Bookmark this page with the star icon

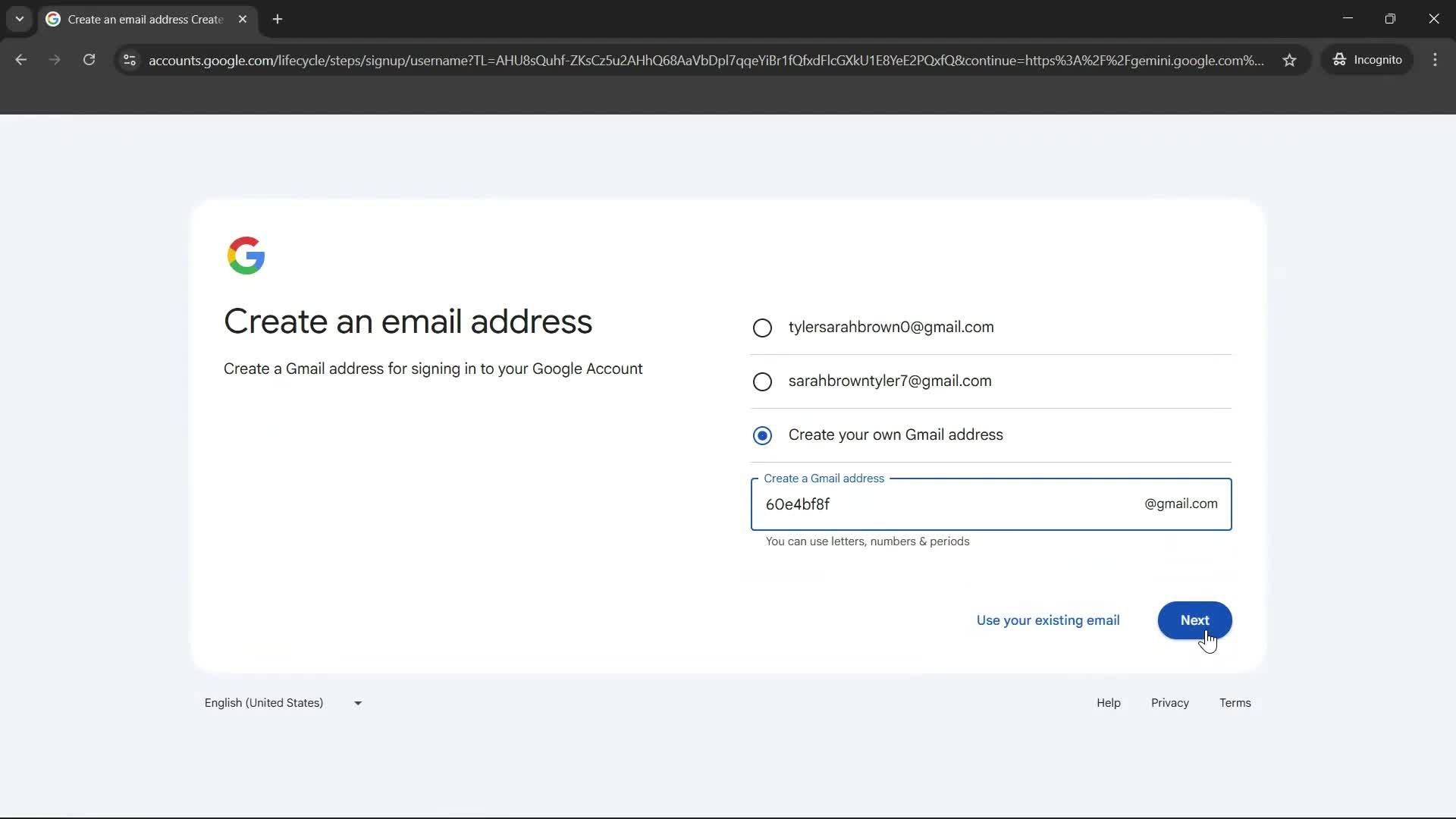pos(1289,60)
